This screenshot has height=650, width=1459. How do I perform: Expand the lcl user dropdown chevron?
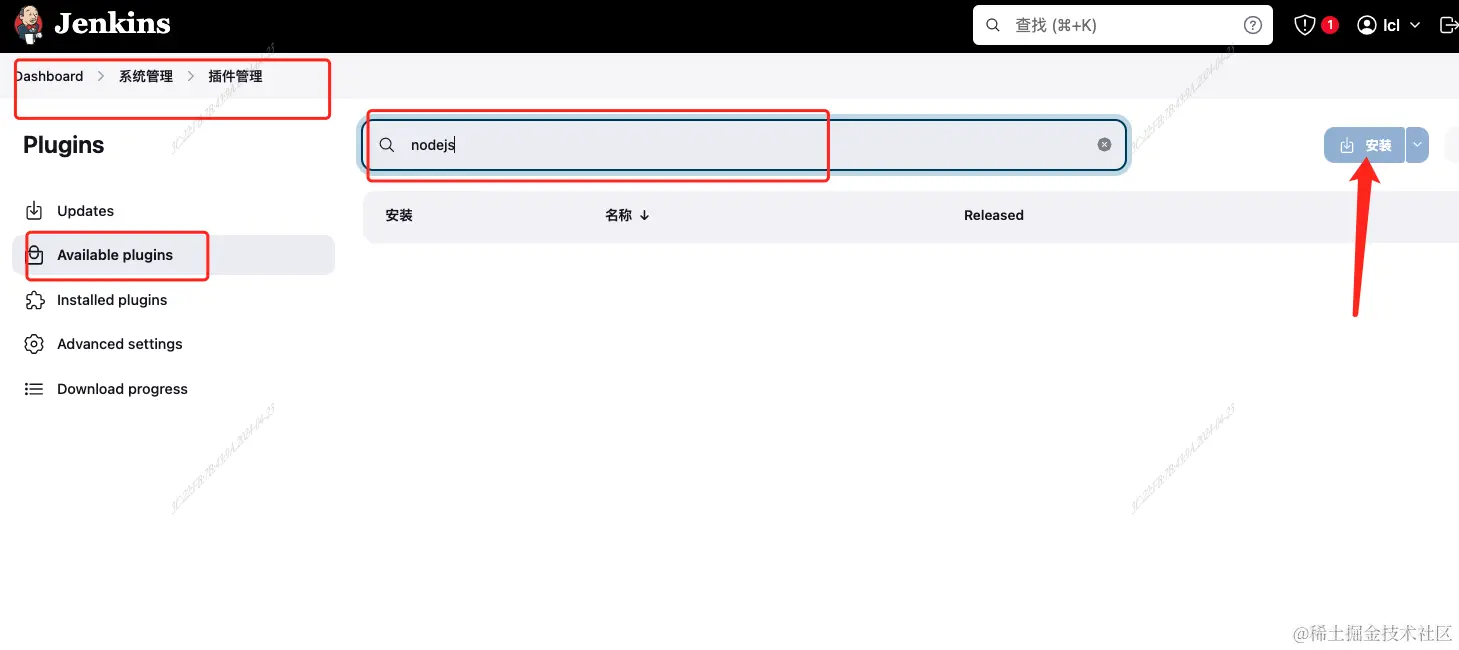pyautogui.click(x=1415, y=25)
